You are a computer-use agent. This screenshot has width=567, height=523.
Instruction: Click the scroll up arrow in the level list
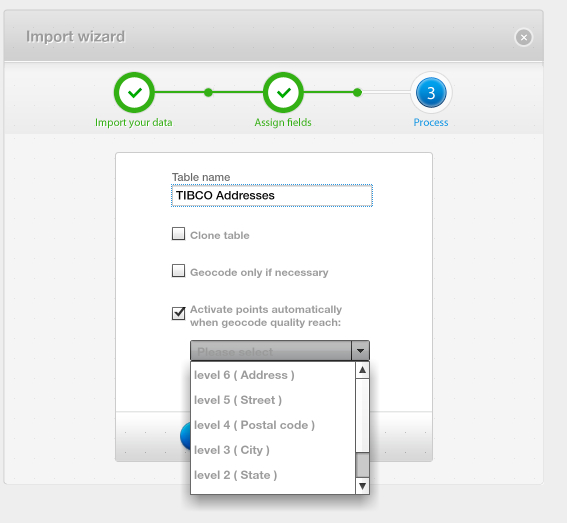[x=362, y=370]
